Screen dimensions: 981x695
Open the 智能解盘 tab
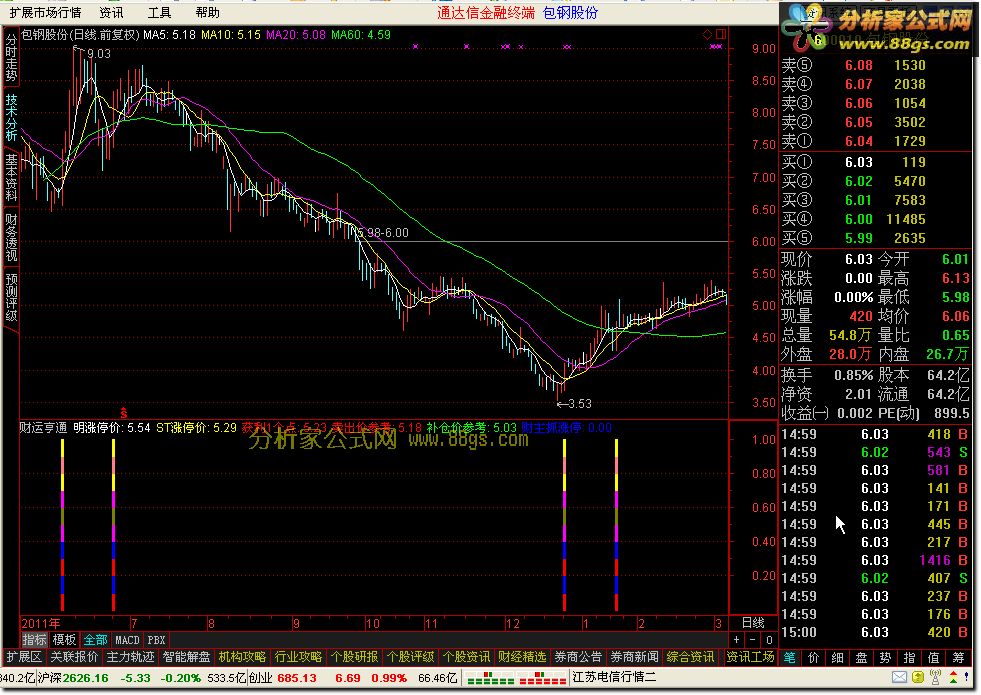point(186,657)
